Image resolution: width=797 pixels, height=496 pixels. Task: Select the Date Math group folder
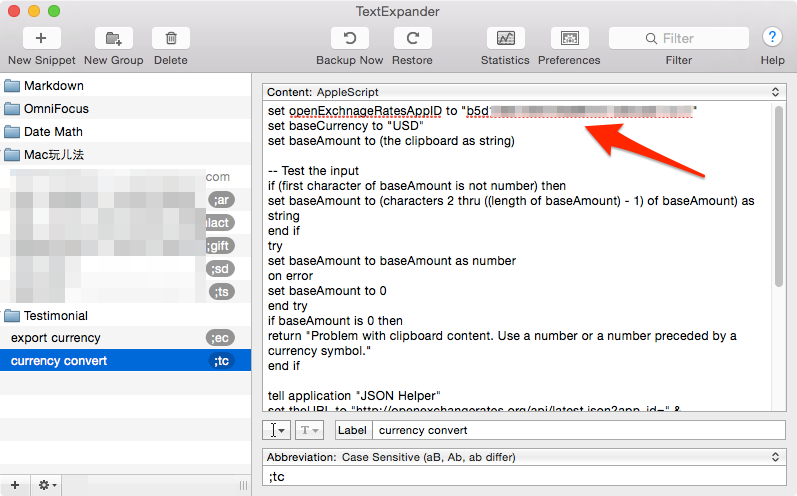click(126, 132)
